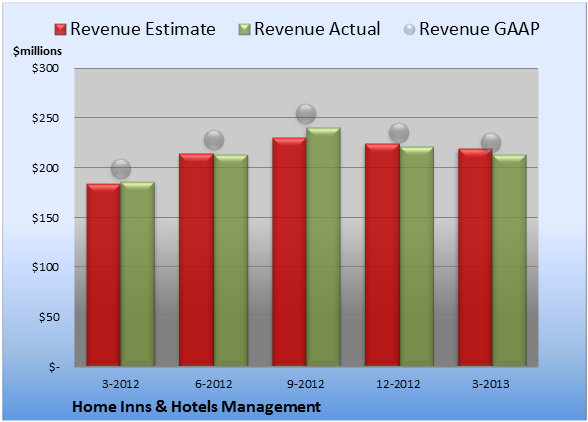Click the '3-2013' x-axis label
Image resolution: width=588 pixels, height=422 pixels.
coord(491,384)
